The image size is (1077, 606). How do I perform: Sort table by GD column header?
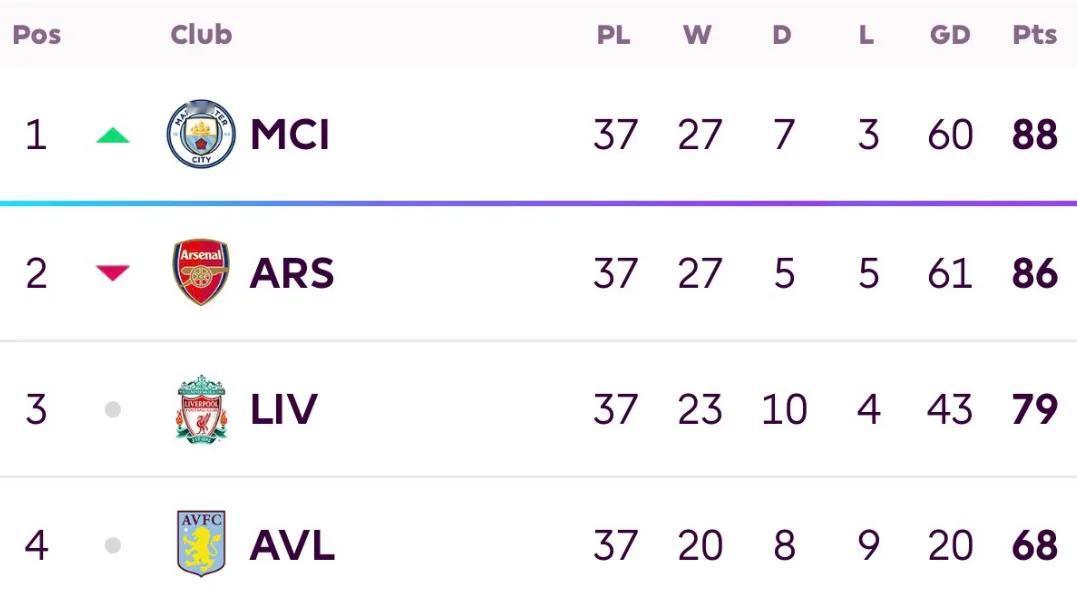coord(950,34)
